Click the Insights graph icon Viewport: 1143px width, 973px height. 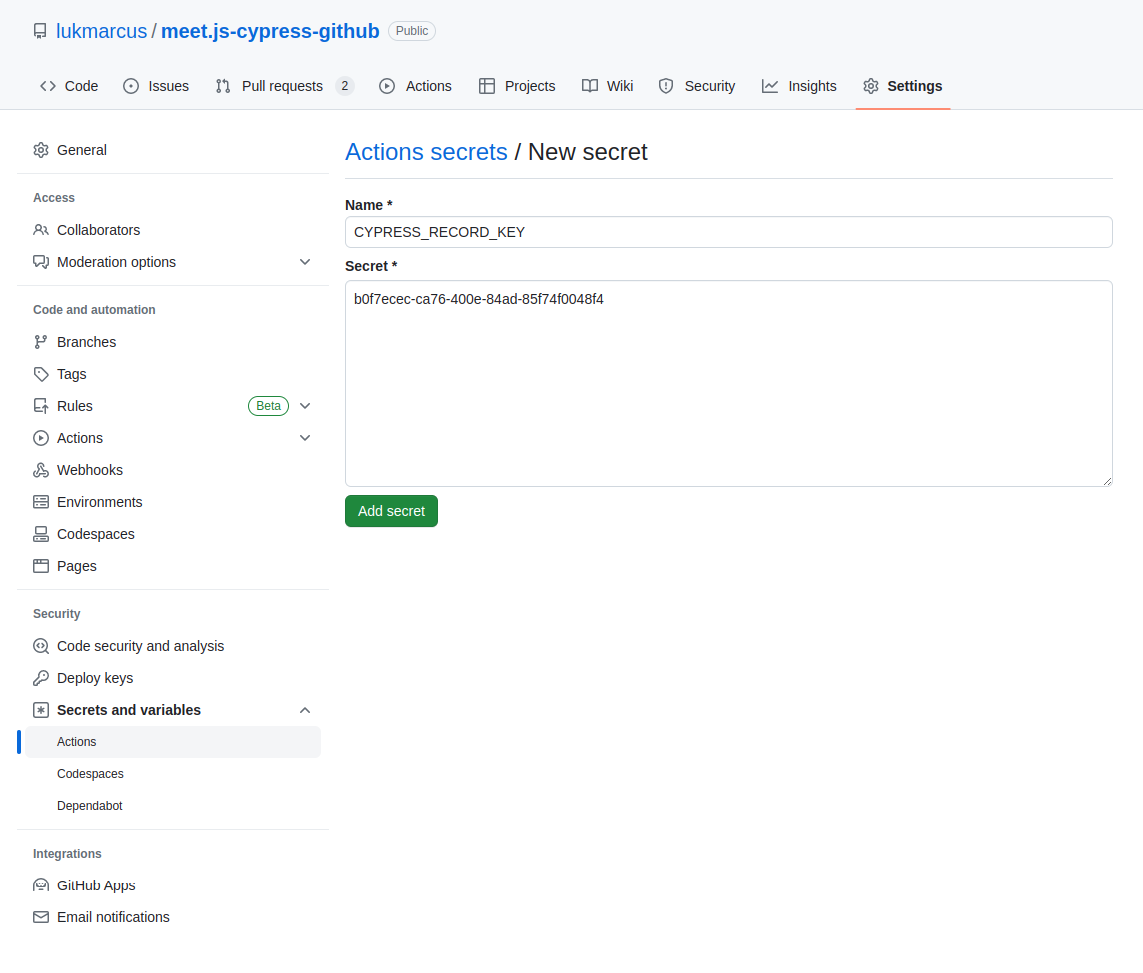[x=770, y=86]
